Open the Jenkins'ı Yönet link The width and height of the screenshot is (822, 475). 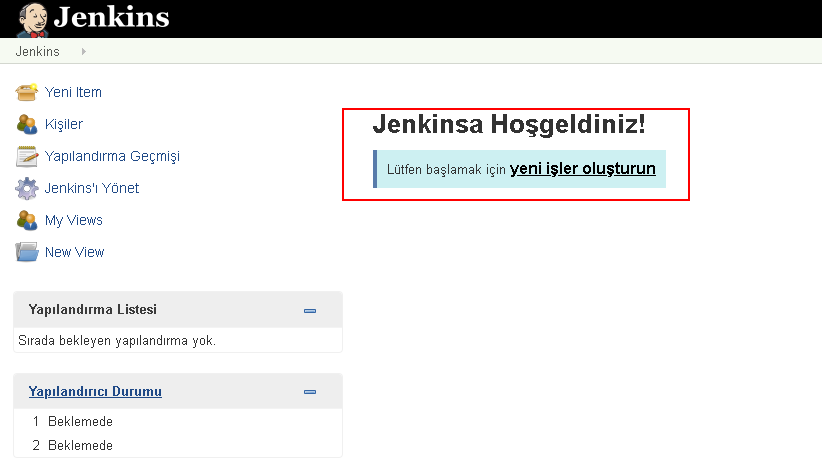[x=92, y=188]
